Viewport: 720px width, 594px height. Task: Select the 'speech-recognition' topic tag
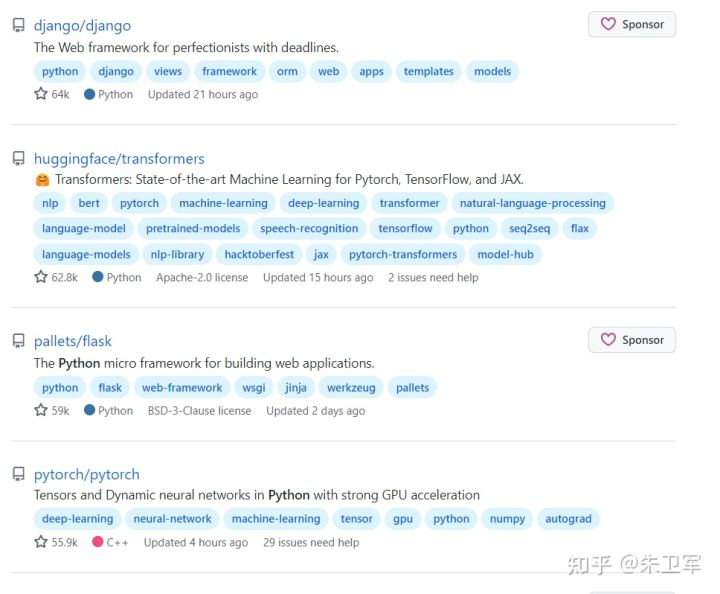pyautogui.click(x=309, y=228)
